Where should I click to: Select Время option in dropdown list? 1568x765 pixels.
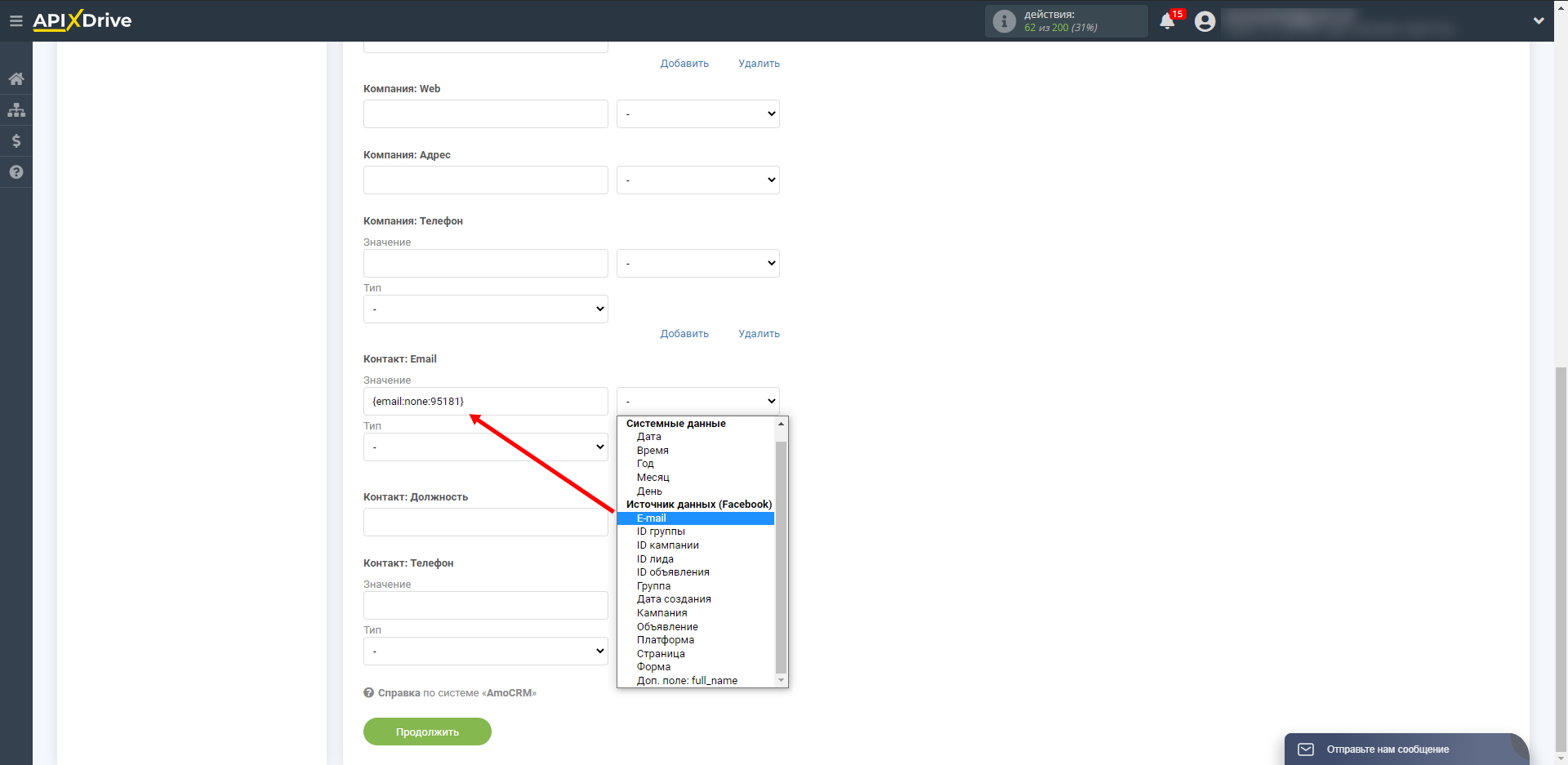[x=695, y=451]
